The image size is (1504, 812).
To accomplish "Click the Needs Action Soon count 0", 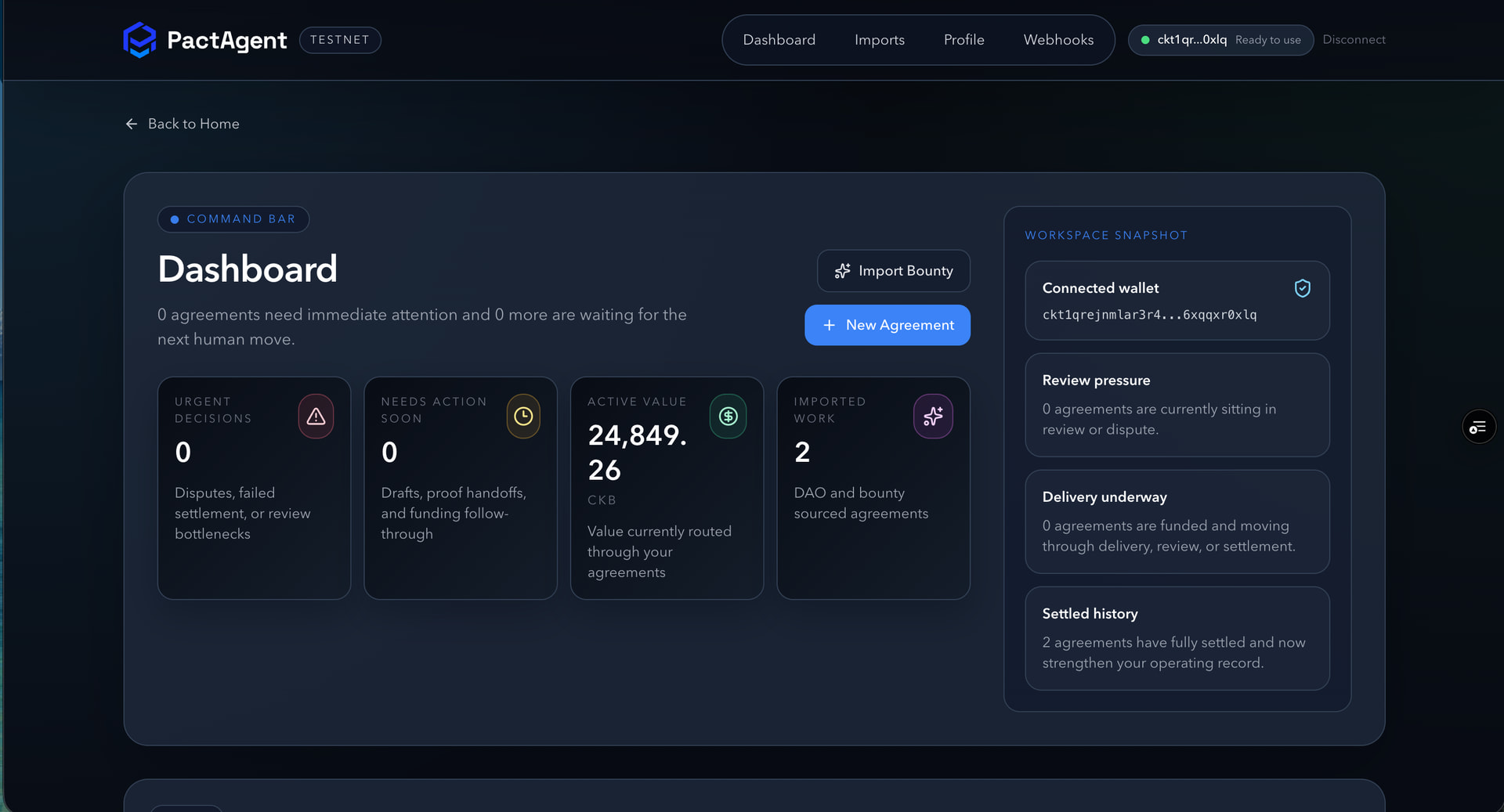I will pyautogui.click(x=389, y=453).
